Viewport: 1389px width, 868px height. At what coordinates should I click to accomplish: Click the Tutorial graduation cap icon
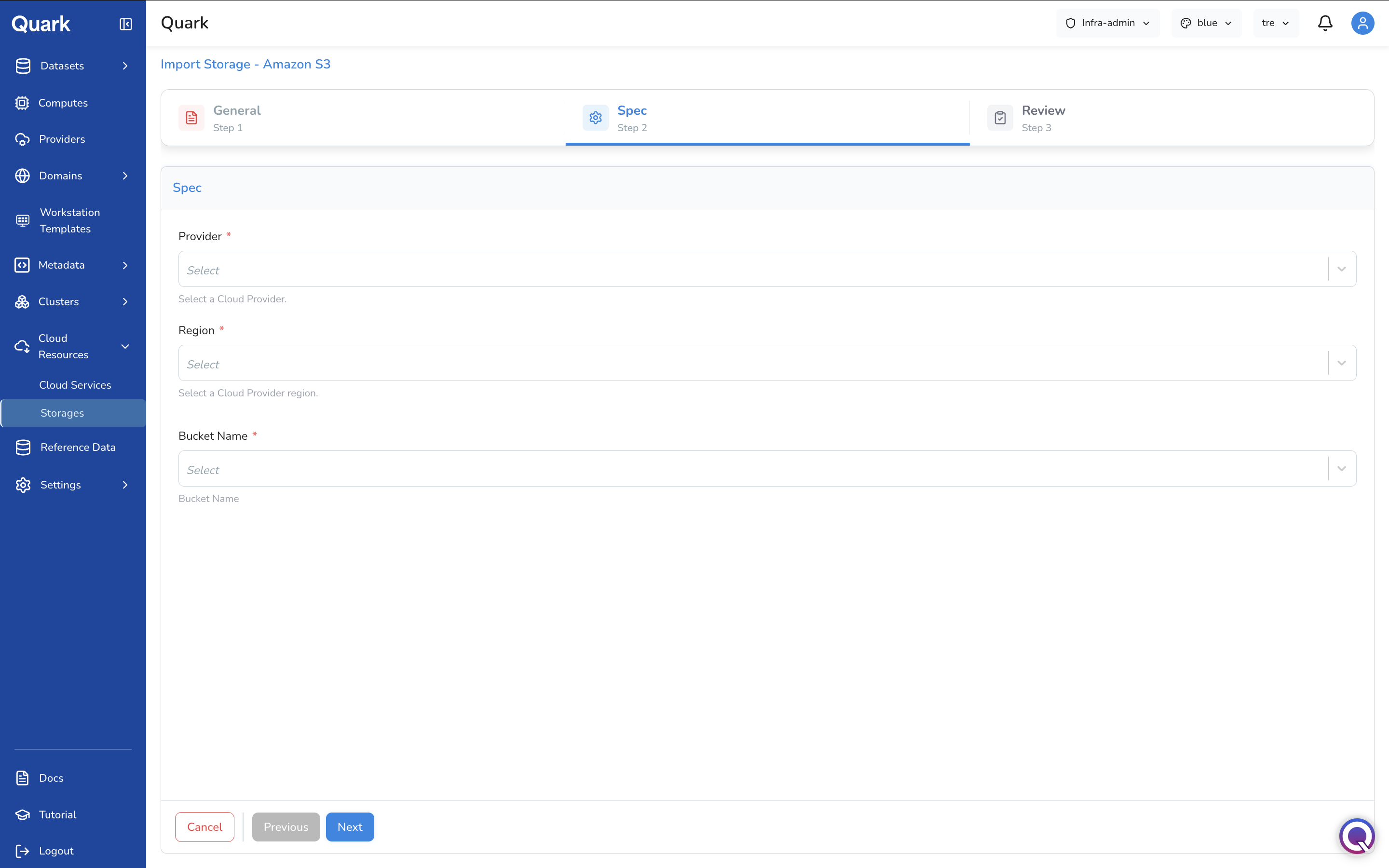[22, 814]
